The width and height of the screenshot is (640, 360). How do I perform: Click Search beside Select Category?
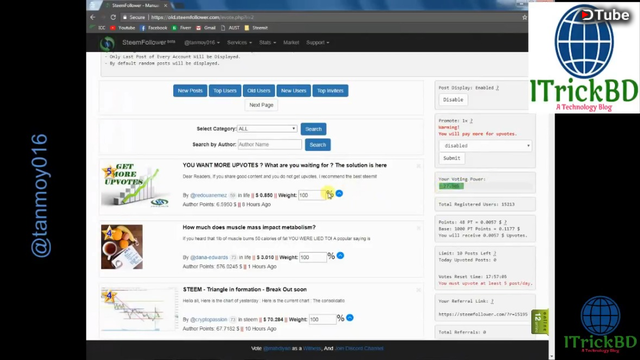(313, 129)
